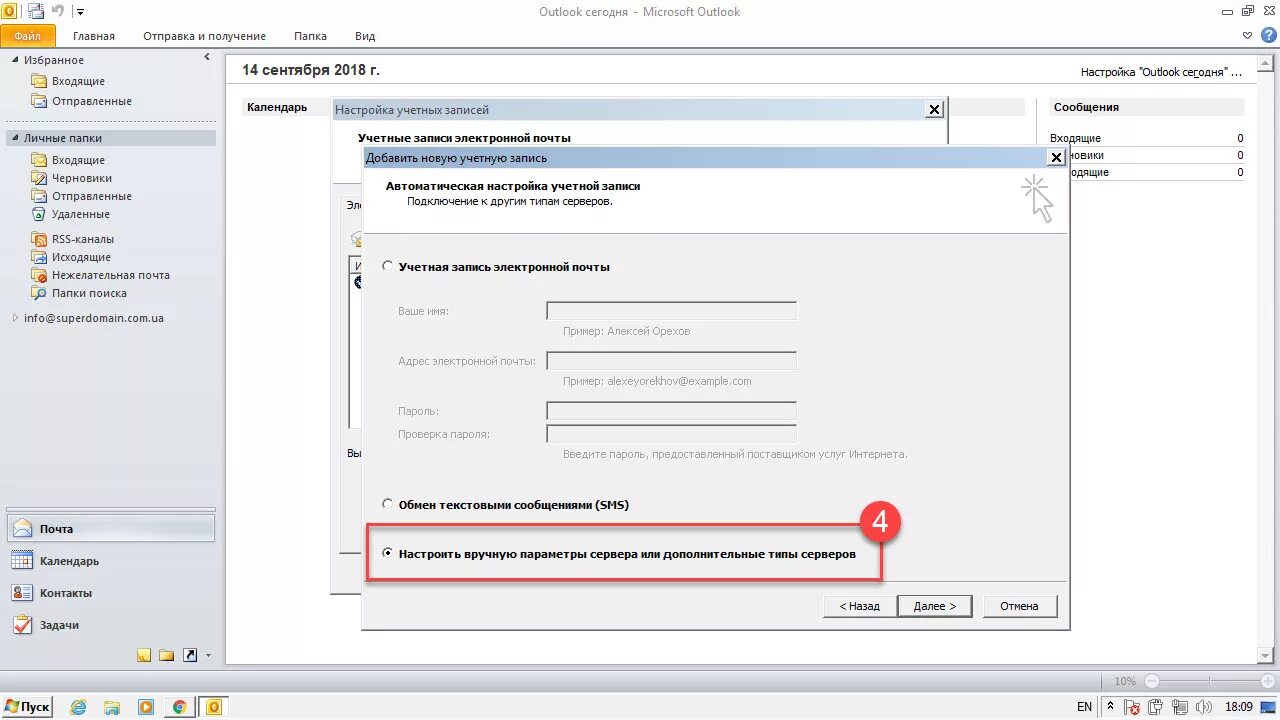Image resolution: width=1280 pixels, height=720 pixels.
Task: Click Входящие folder icon under Личные папки
Action: 39,160
